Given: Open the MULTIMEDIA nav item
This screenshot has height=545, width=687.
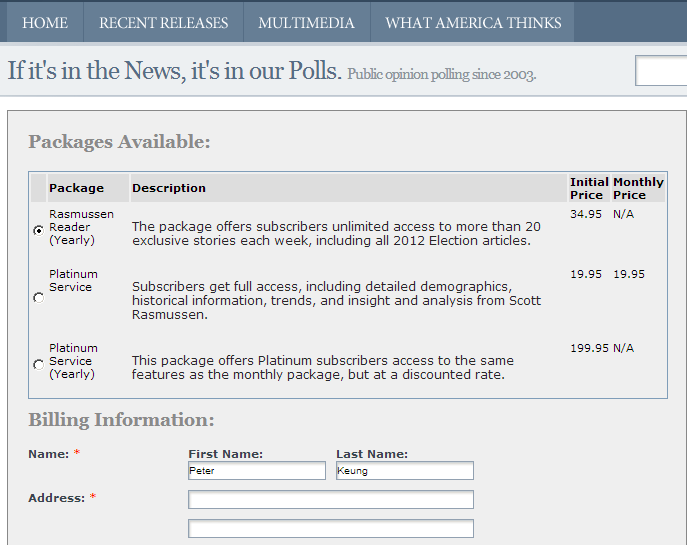Looking at the screenshot, I should (x=307, y=23).
